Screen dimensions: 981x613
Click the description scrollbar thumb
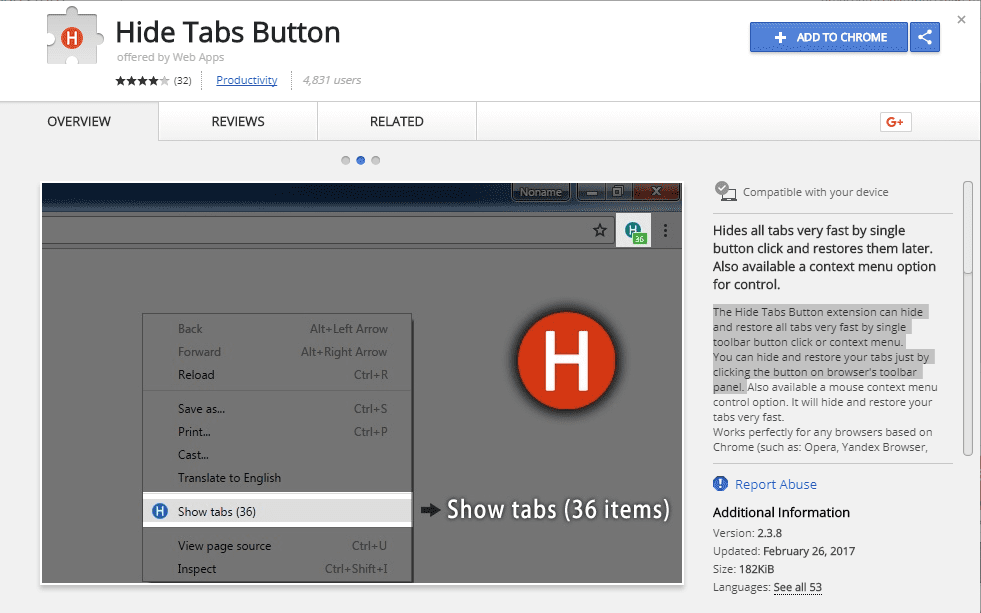click(x=968, y=228)
